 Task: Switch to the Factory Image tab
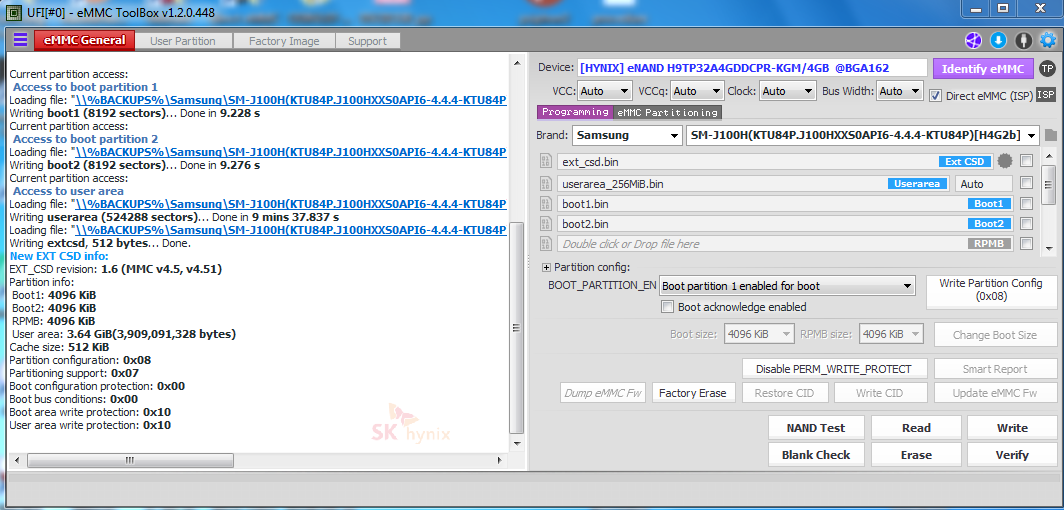(284, 41)
